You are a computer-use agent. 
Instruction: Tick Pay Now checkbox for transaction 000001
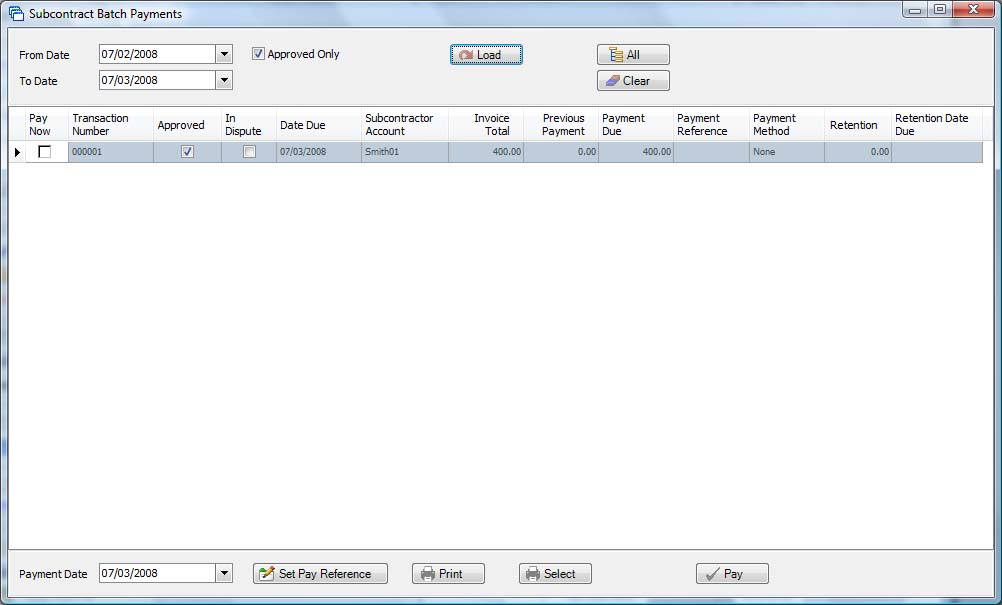(x=44, y=152)
